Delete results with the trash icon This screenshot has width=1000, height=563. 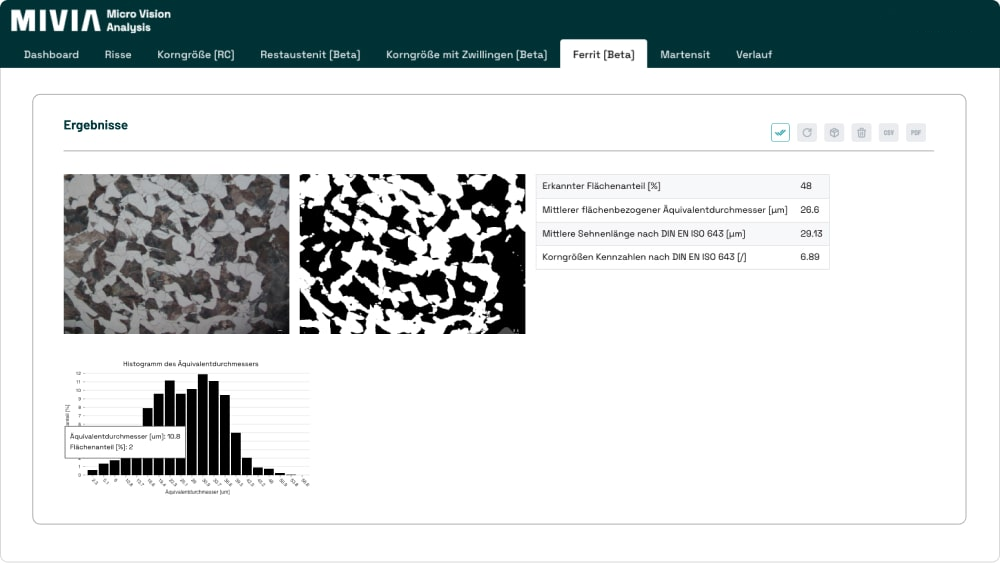pos(861,132)
